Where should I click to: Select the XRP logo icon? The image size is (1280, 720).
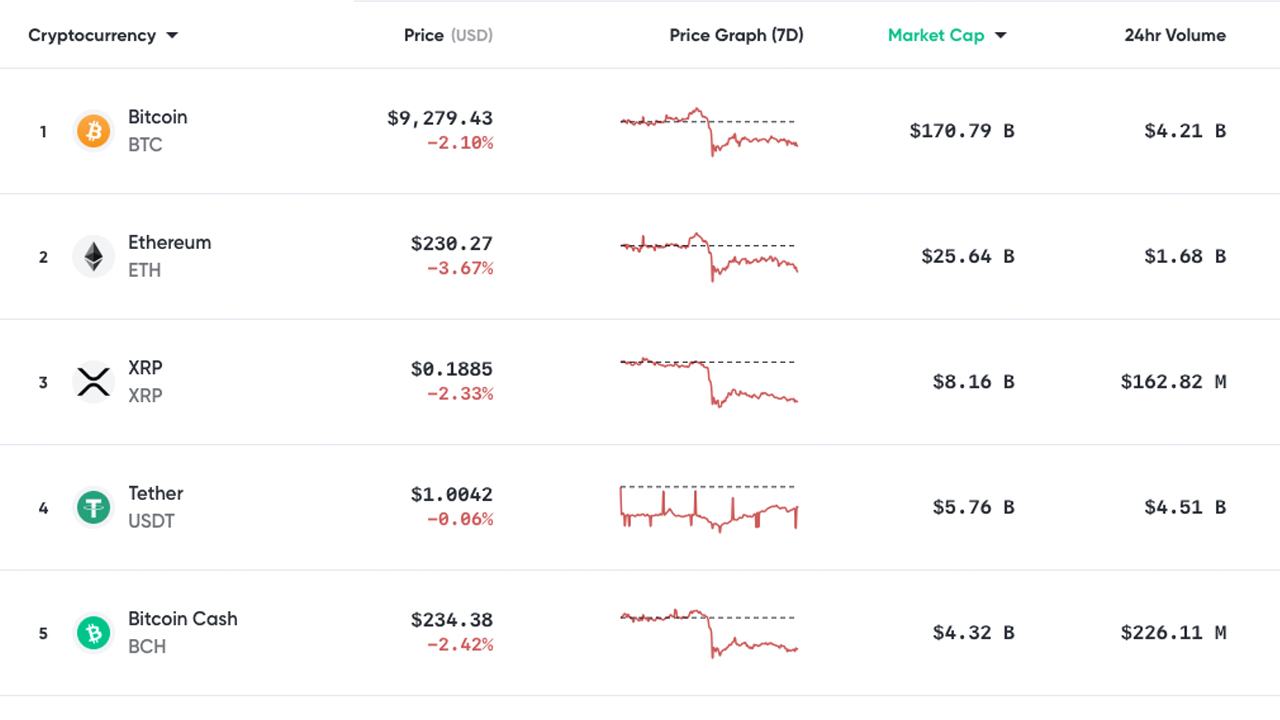pyautogui.click(x=93, y=381)
